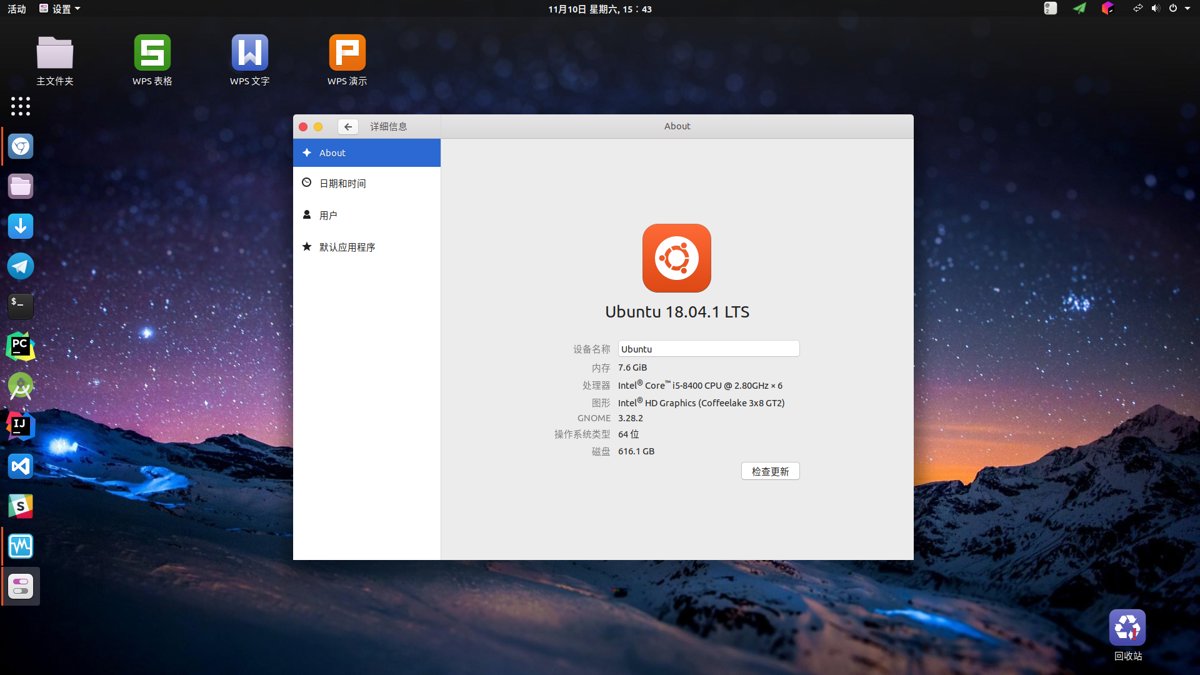Image resolution: width=1200 pixels, height=675 pixels.
Task: Launch Visual Studio Code from the dock
Action: 21,466
